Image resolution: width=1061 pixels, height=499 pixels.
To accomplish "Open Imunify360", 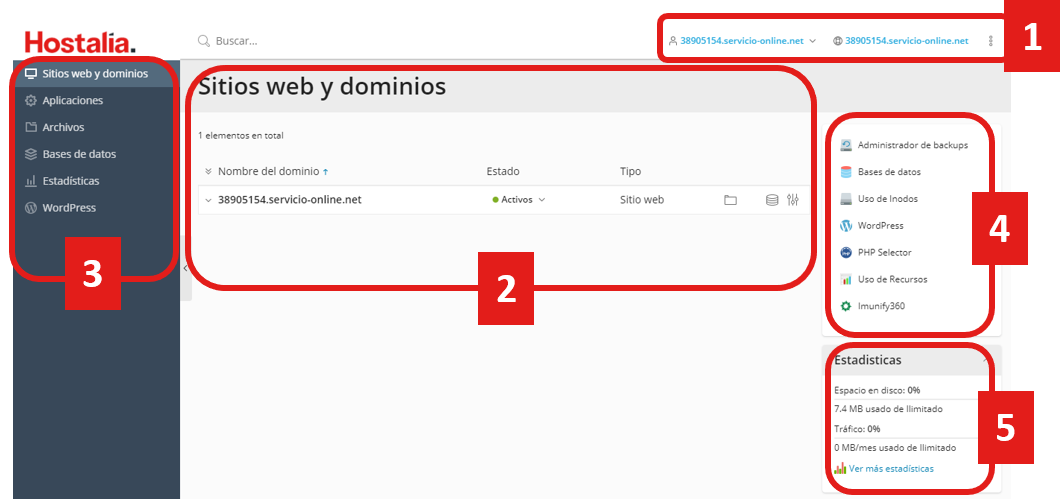I will [x=881, y=306].
